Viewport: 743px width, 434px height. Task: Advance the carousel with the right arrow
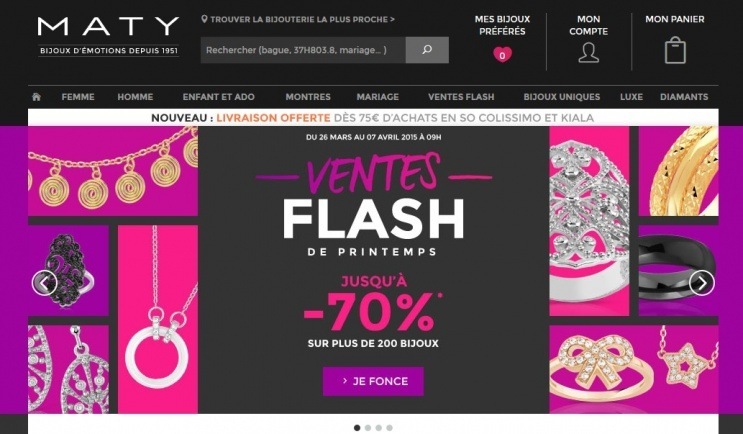(x=702, y=283)
